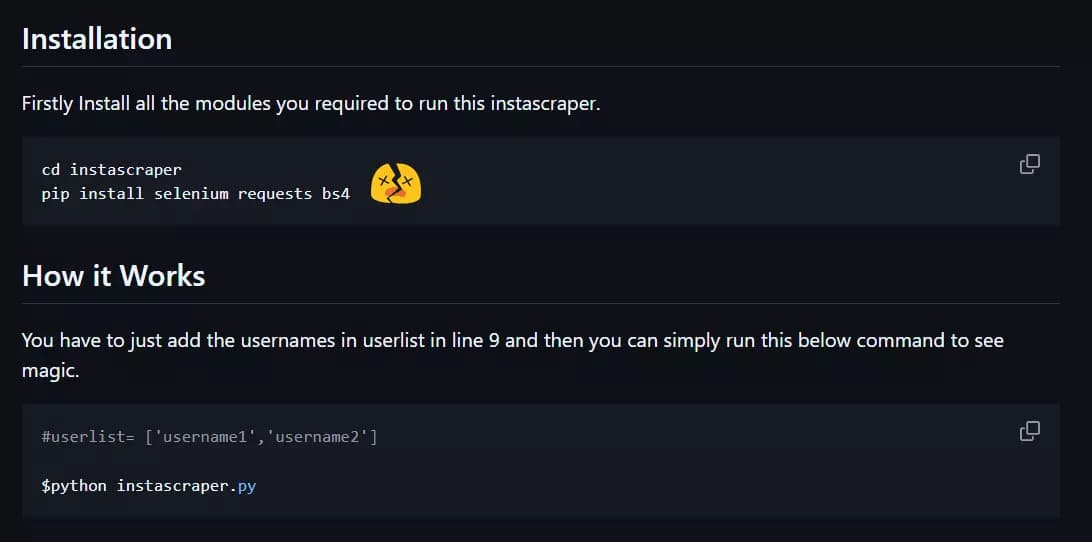This screenshot has width=1092, height=542.
Task: Copy the userlist code block
Action: (1029, 431)
